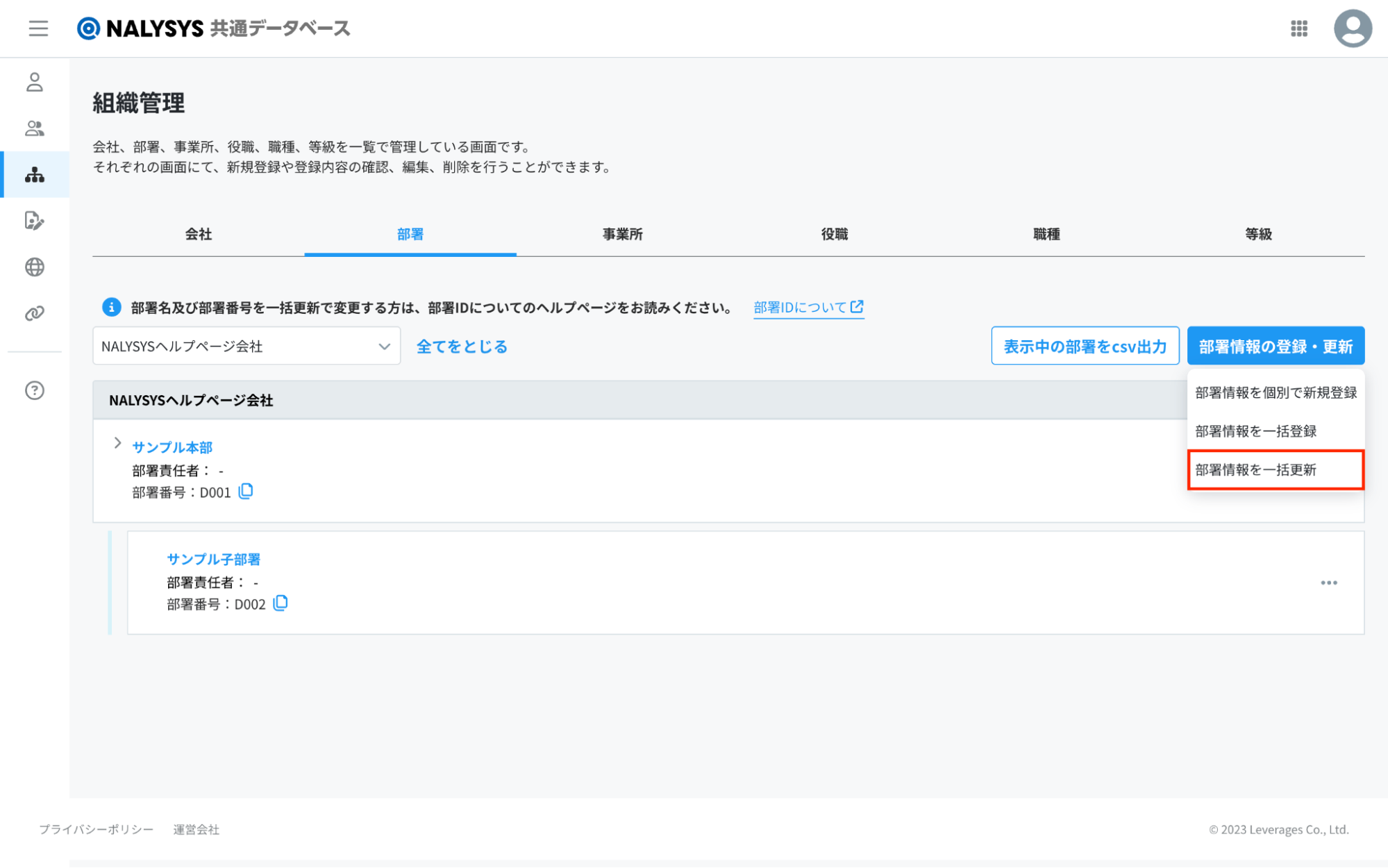Open the document edit sidebar icon
The image size is (1388, 868).
35,221
